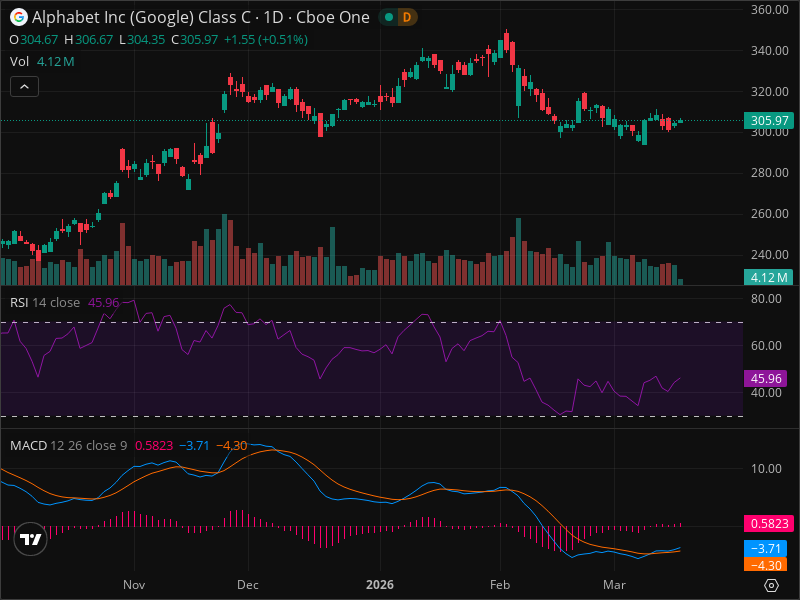Viewport: 800px width, 600px height.
Task: Click the Nov label on the time axis
Action: tap(134, 585)
